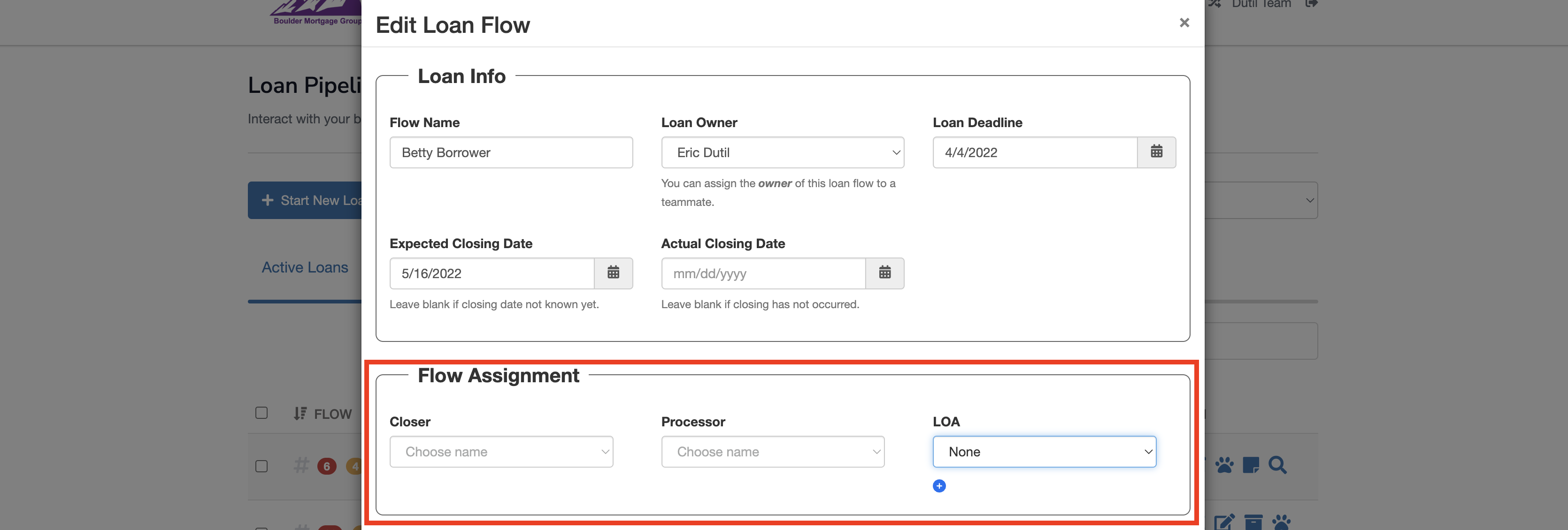This screenshot has height=530, width=1568.
Task: Check the first loan row checkbox
Action: (x=261, y=466)
